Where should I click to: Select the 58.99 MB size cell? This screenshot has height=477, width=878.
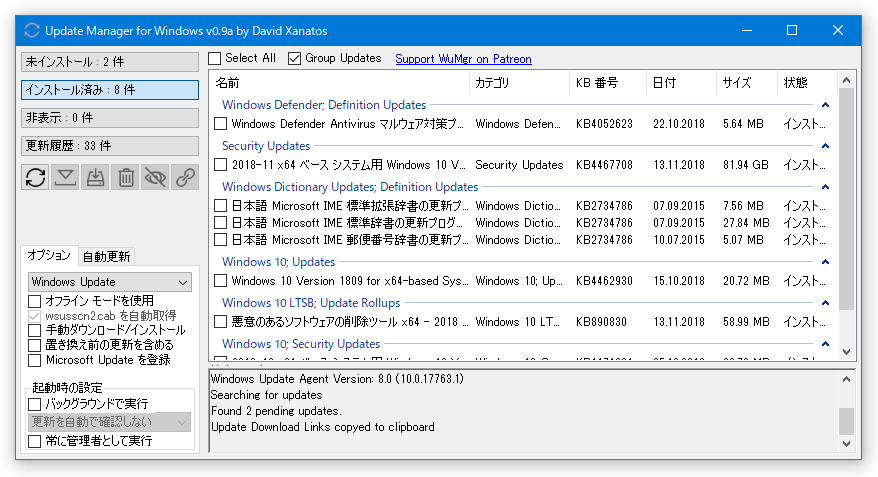745,321
